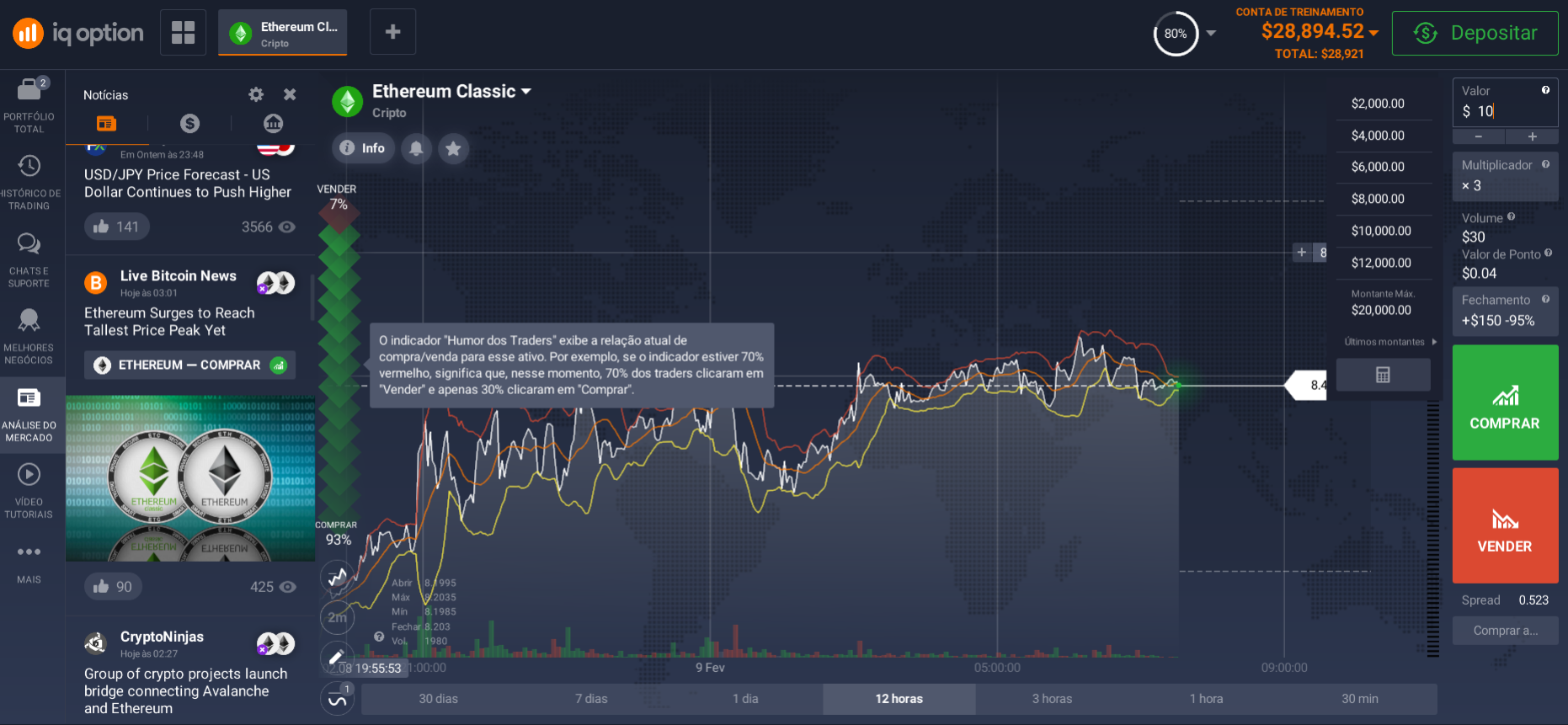Screen dimensions: 1568x725
Task: Open the Portfólio Total sidebar icon
Action: [x=29, y=105]
